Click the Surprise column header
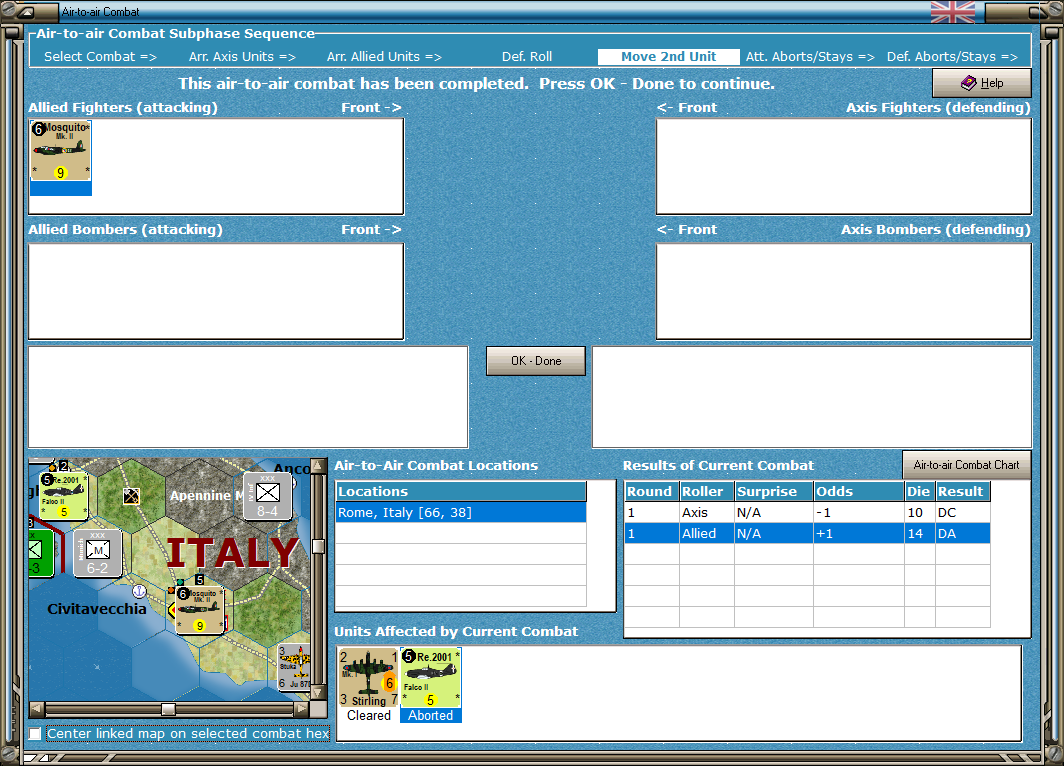Viewport: 1064px width, 766px height. [774, 491]
